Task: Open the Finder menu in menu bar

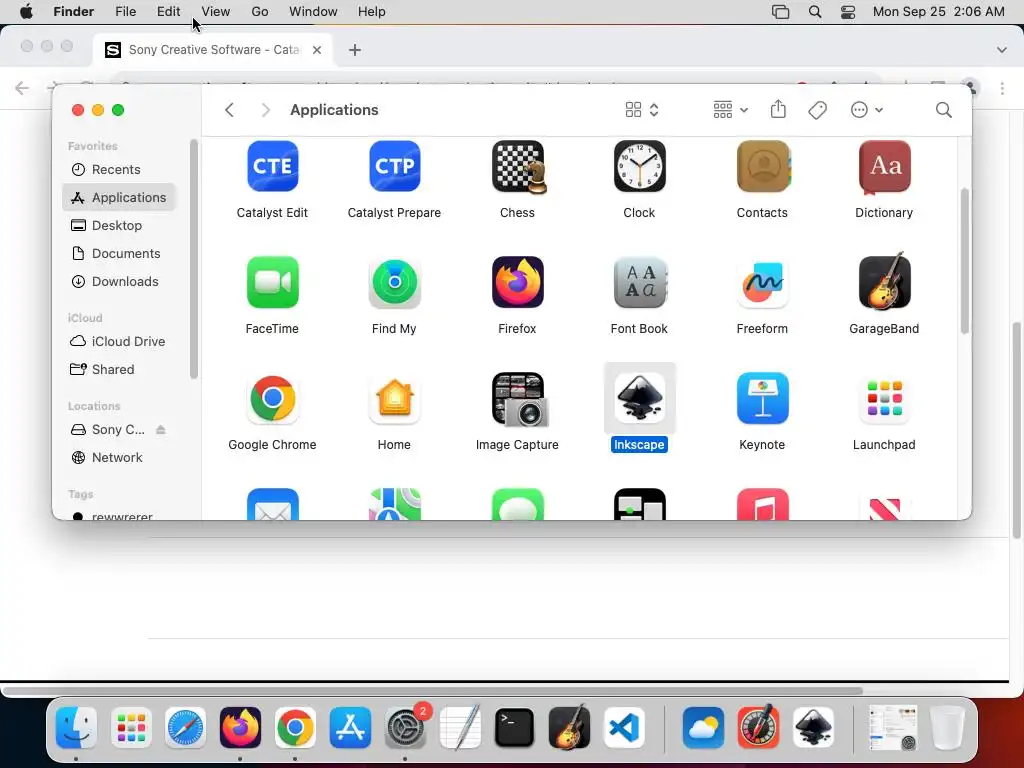Action: click(73, 12)
